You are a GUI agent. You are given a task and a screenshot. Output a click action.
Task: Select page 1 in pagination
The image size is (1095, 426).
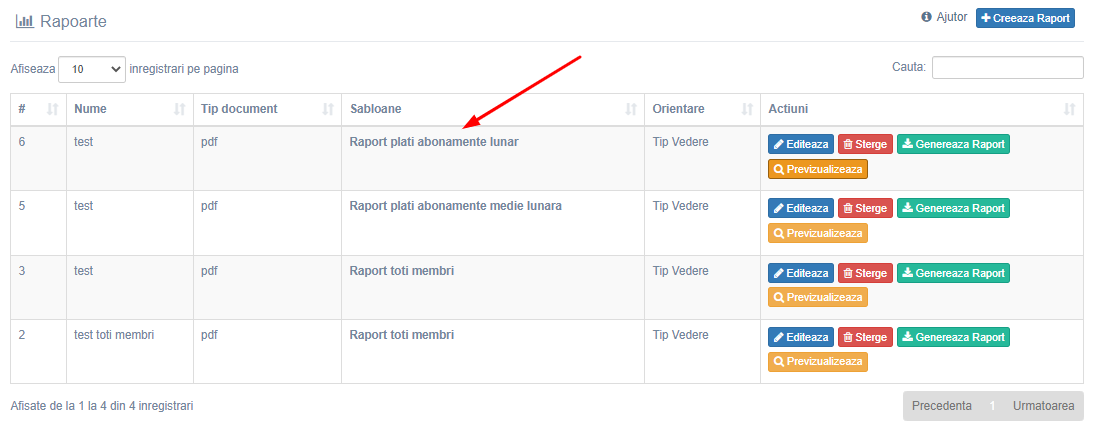coord(992,406)
